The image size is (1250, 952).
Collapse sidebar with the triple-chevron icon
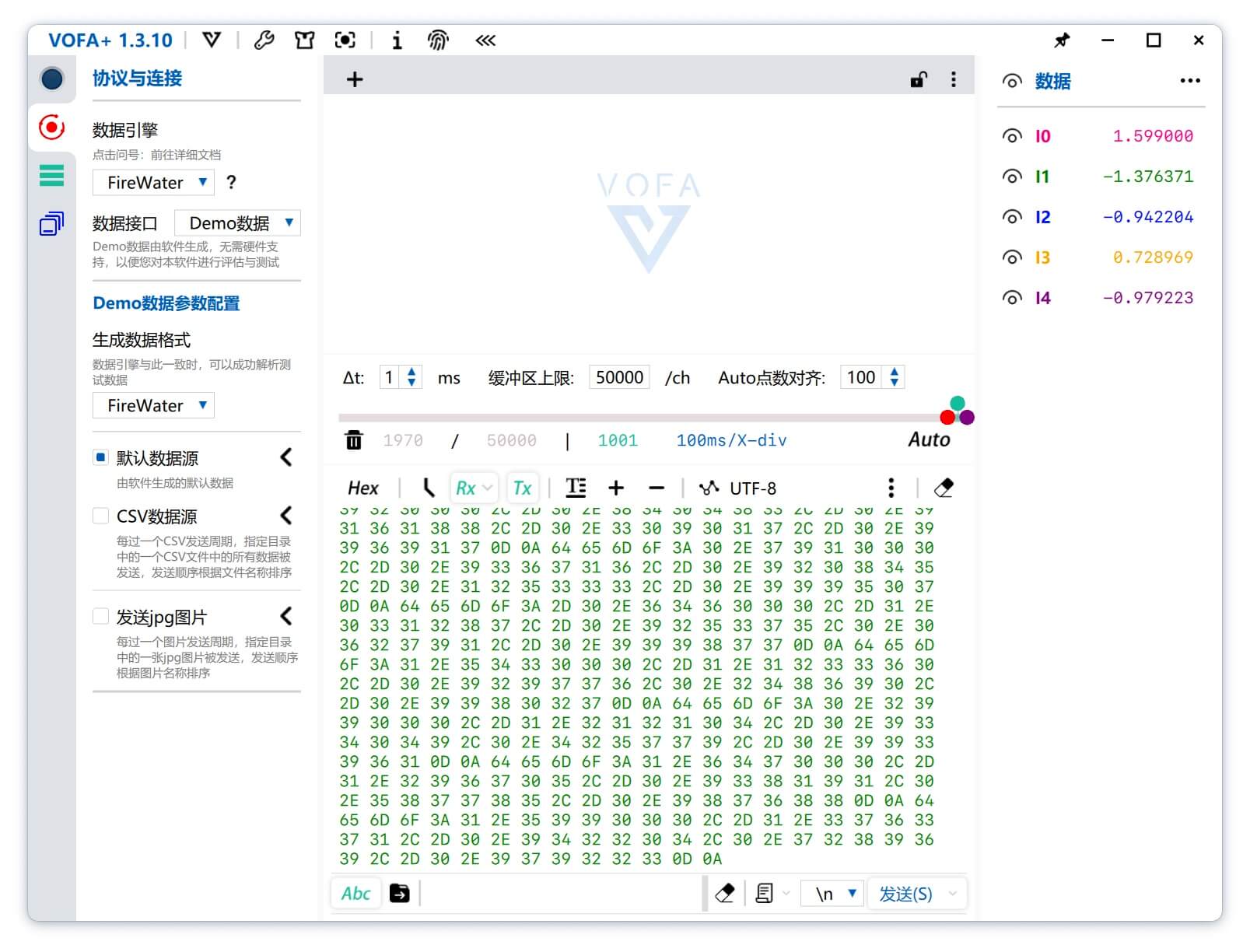[485, 40]
